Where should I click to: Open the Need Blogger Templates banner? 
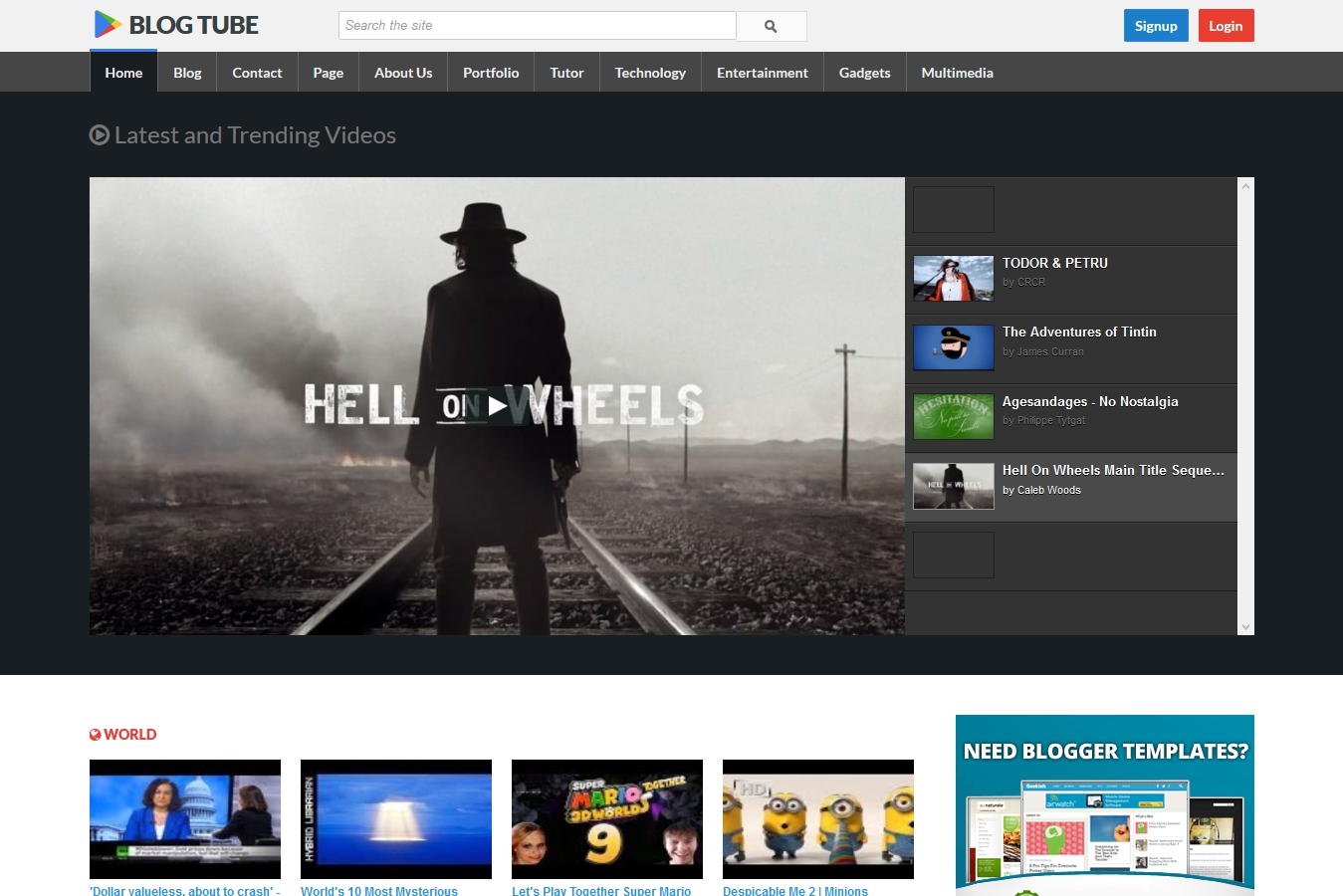[x=1105, y=805]
